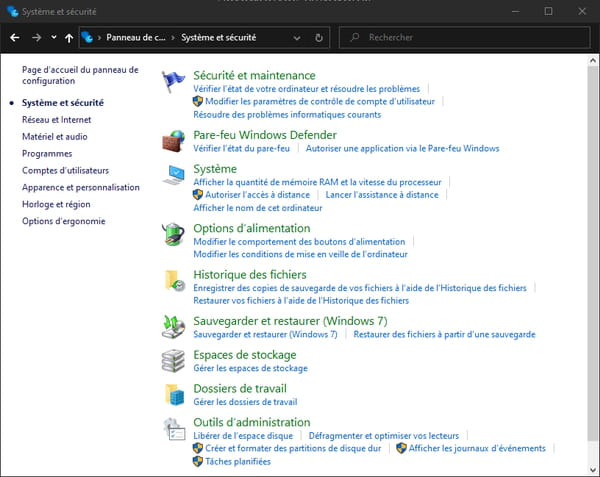The image size is (600, 477).
Task: Click Défragmenter et optimiser vos lecteurs
Action: (384, 435)
